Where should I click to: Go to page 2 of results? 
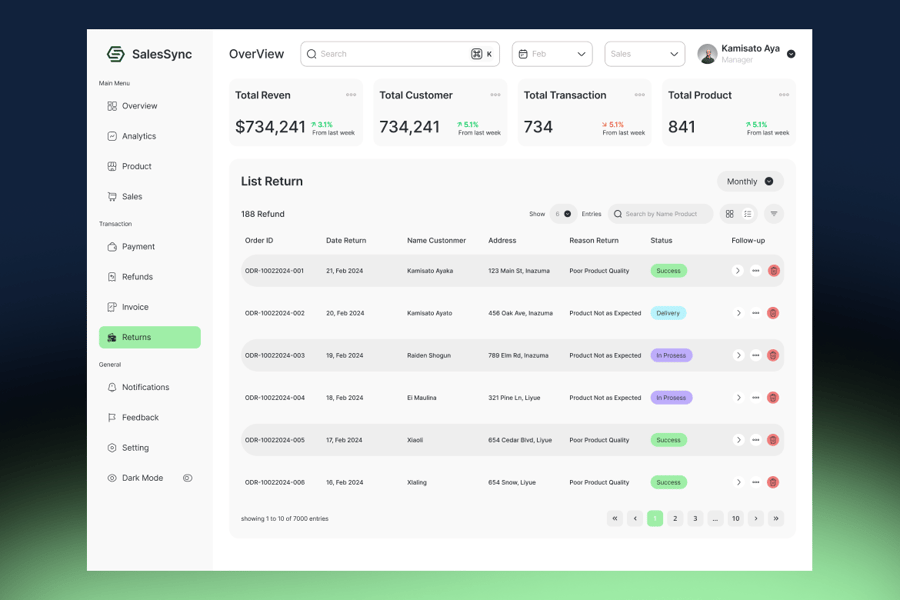675,518
